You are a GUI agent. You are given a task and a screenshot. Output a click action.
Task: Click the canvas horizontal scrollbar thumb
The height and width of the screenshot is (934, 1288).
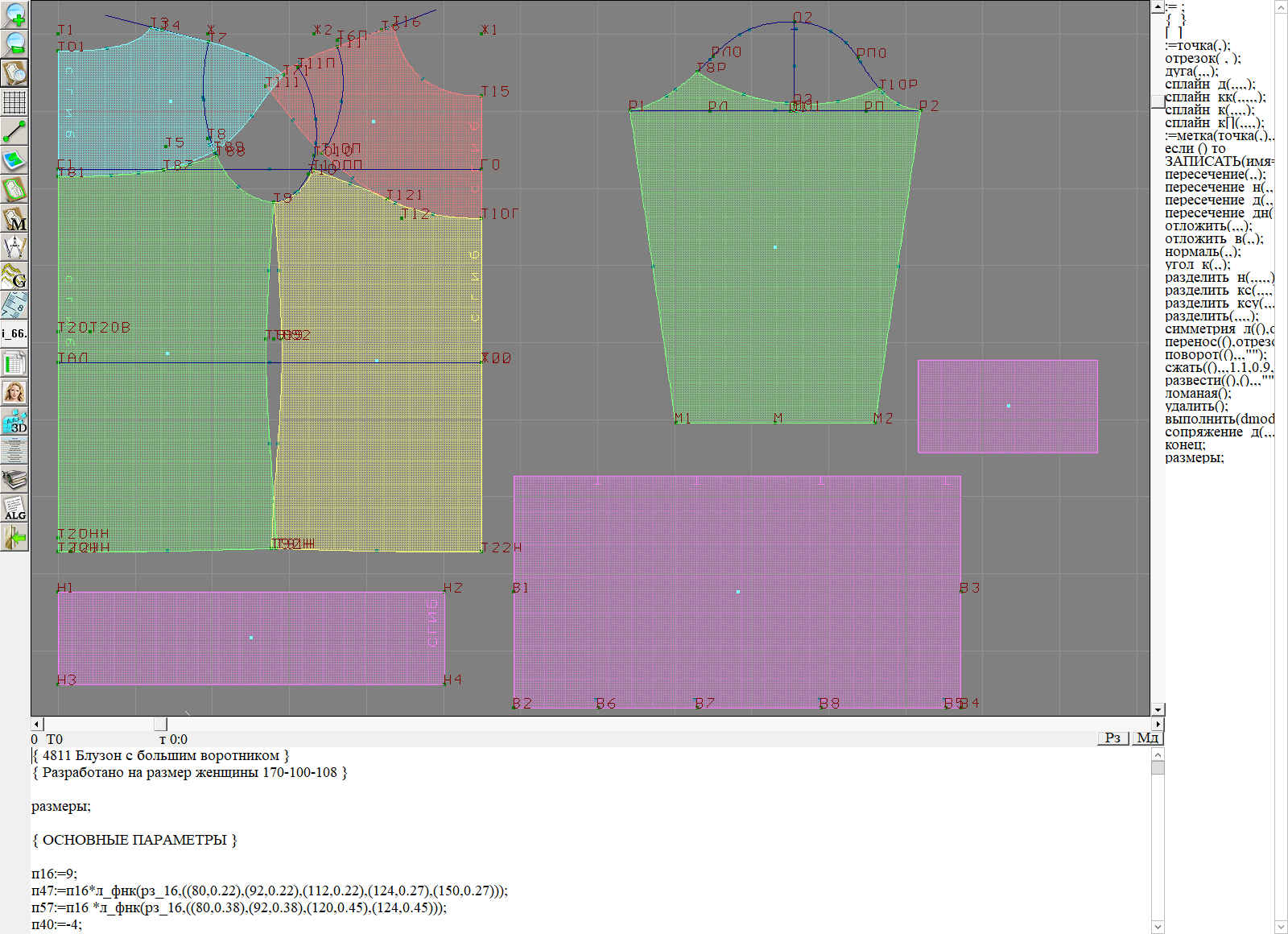[x=160, y=724]
